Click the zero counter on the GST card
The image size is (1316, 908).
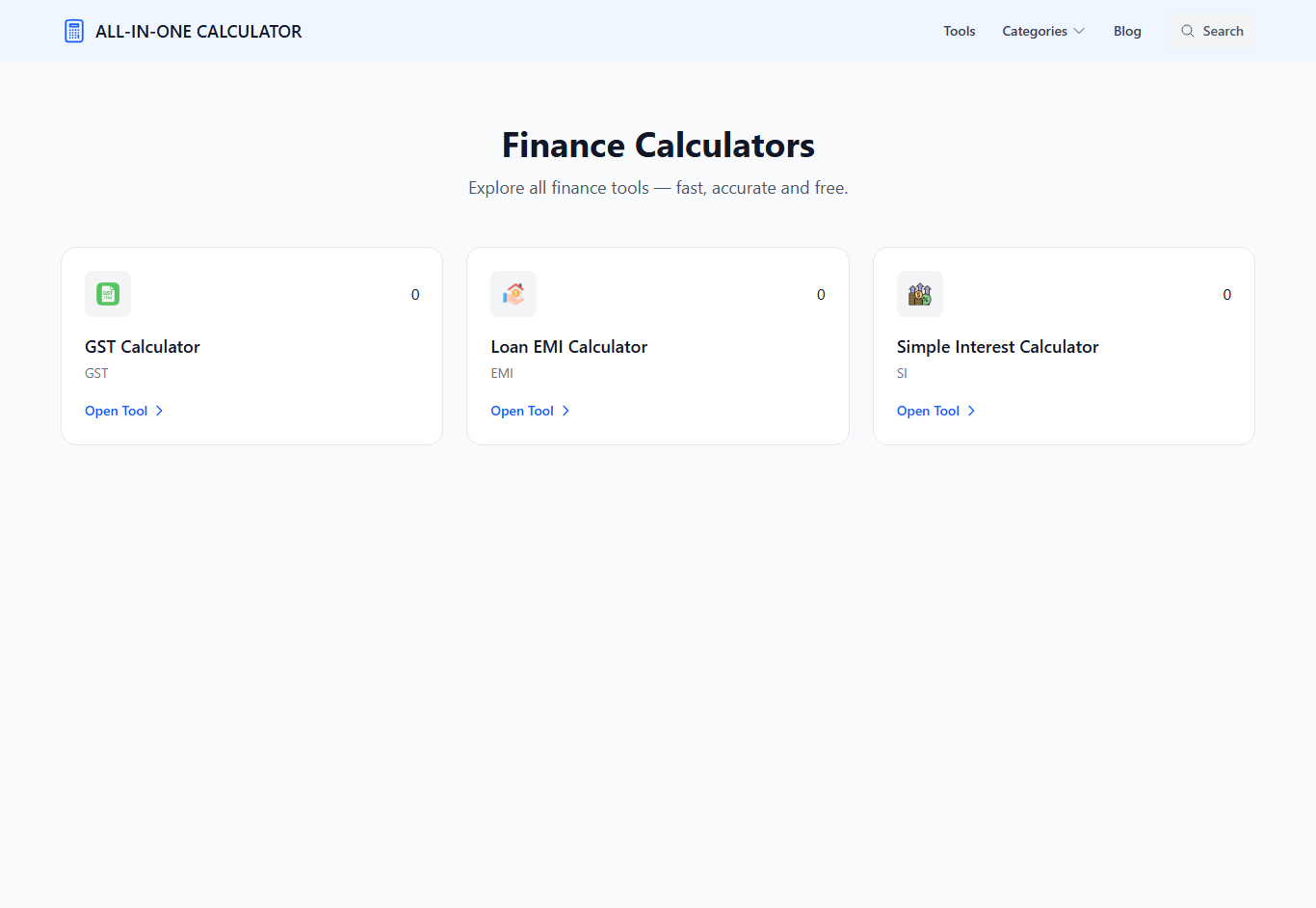coord(415,294)
